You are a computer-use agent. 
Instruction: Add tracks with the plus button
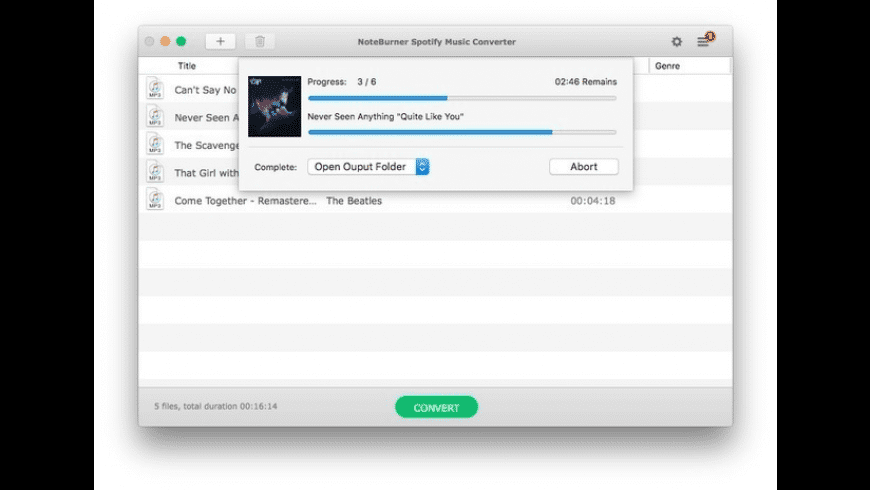pos(220,41)
